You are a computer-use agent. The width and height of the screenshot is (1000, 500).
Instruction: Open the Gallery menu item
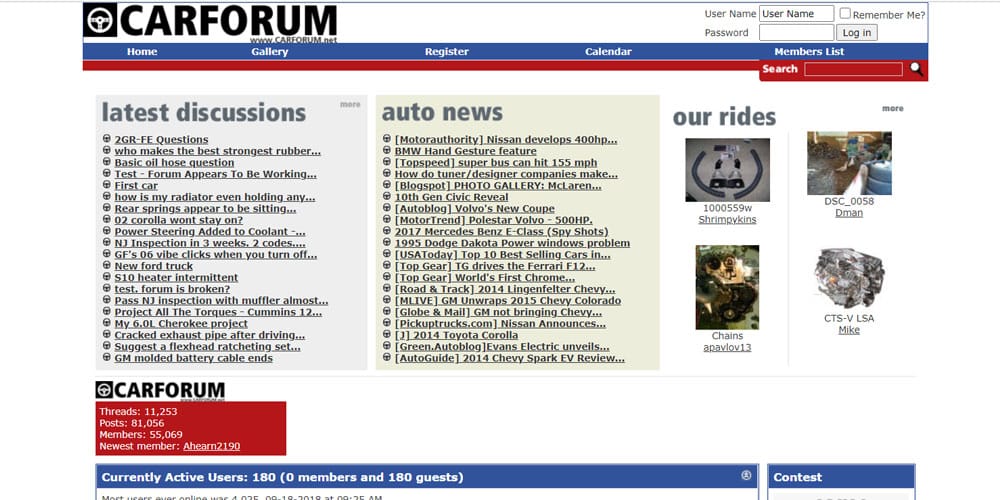coord(269,52)
